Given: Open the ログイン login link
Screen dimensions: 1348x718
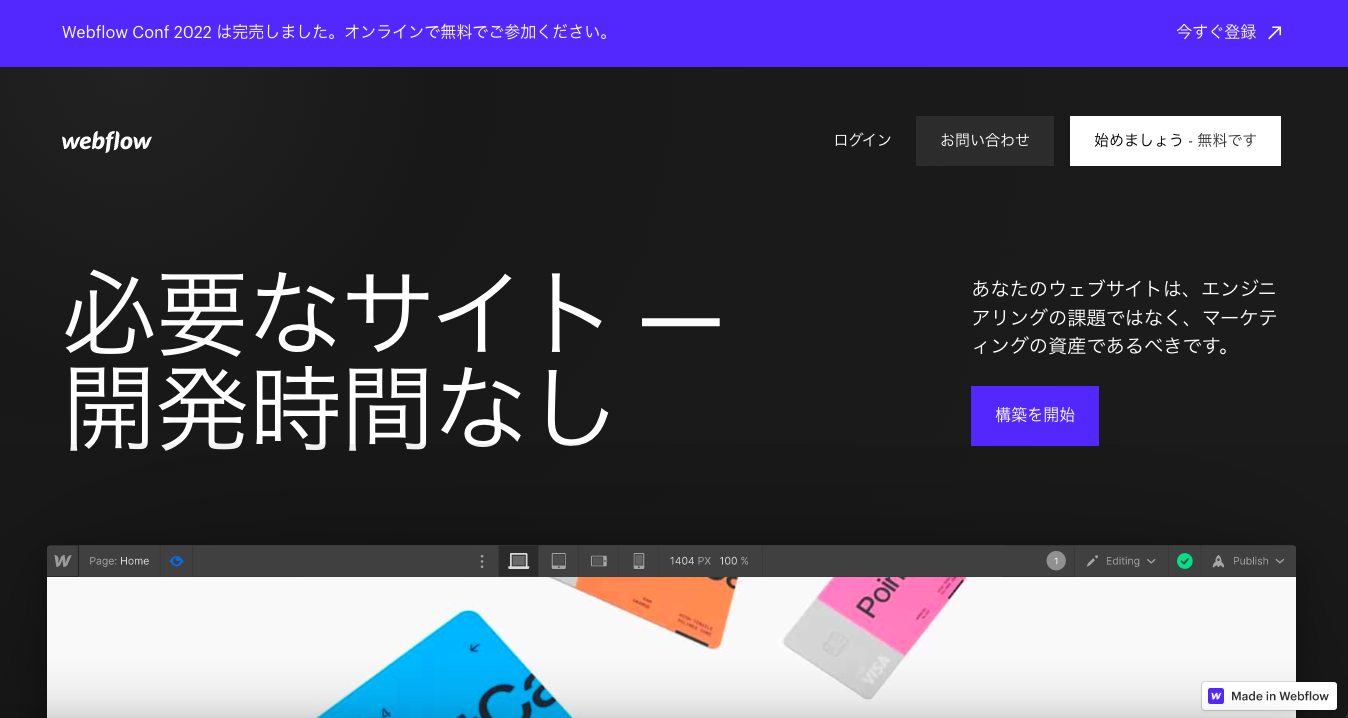Looking at the screenshot, I should (x=862, y=141).
